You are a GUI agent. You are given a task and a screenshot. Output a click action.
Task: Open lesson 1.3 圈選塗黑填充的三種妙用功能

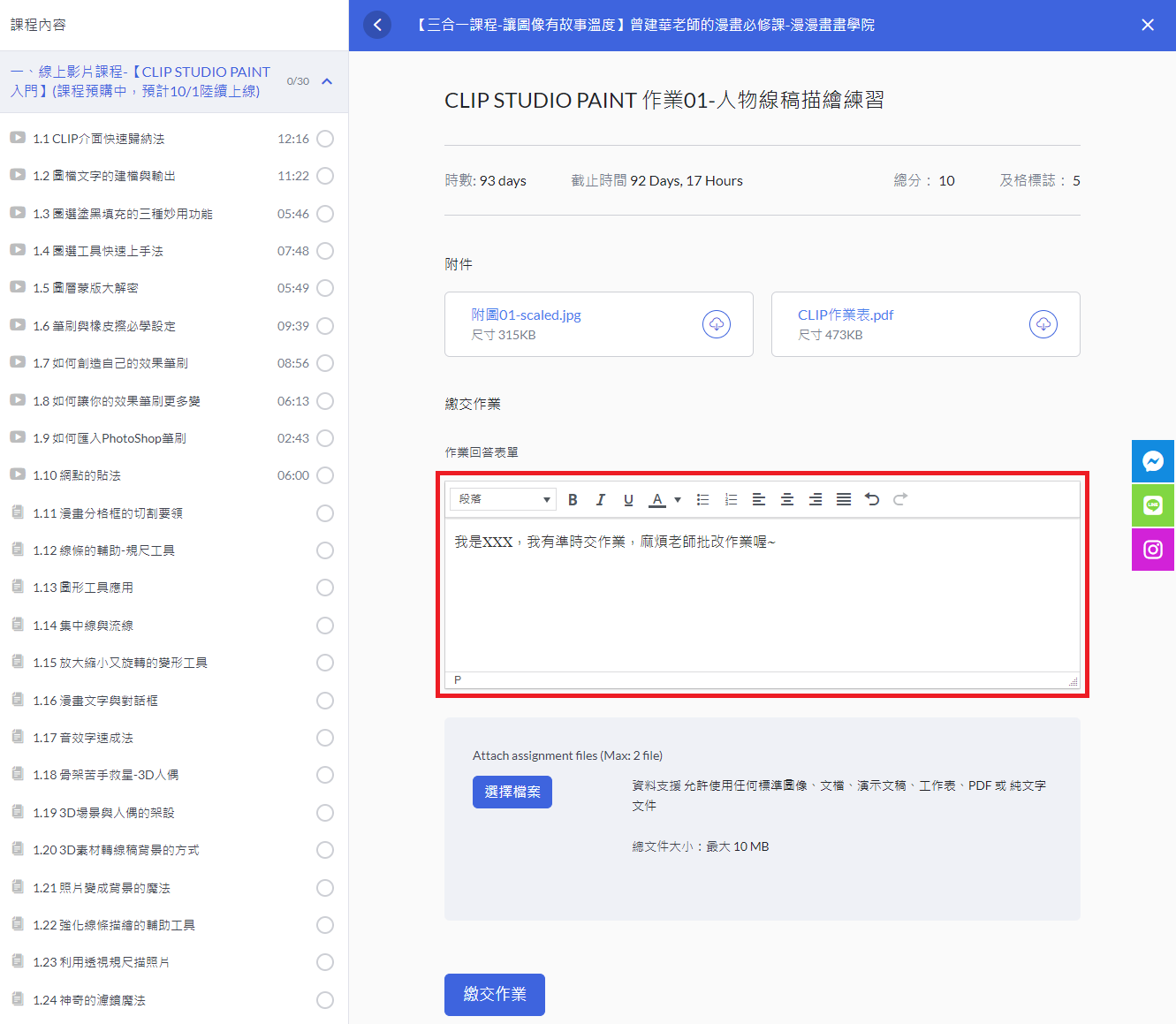pyautogui.click(x=123, y=214)
